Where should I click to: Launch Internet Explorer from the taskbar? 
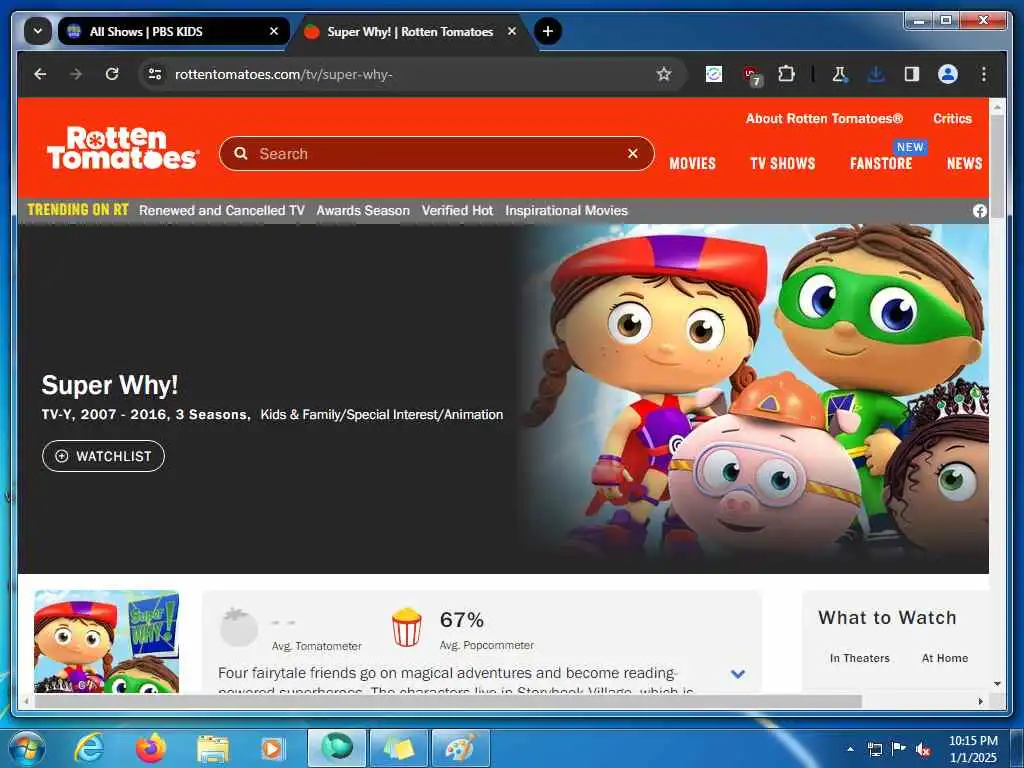coord(89,748)
